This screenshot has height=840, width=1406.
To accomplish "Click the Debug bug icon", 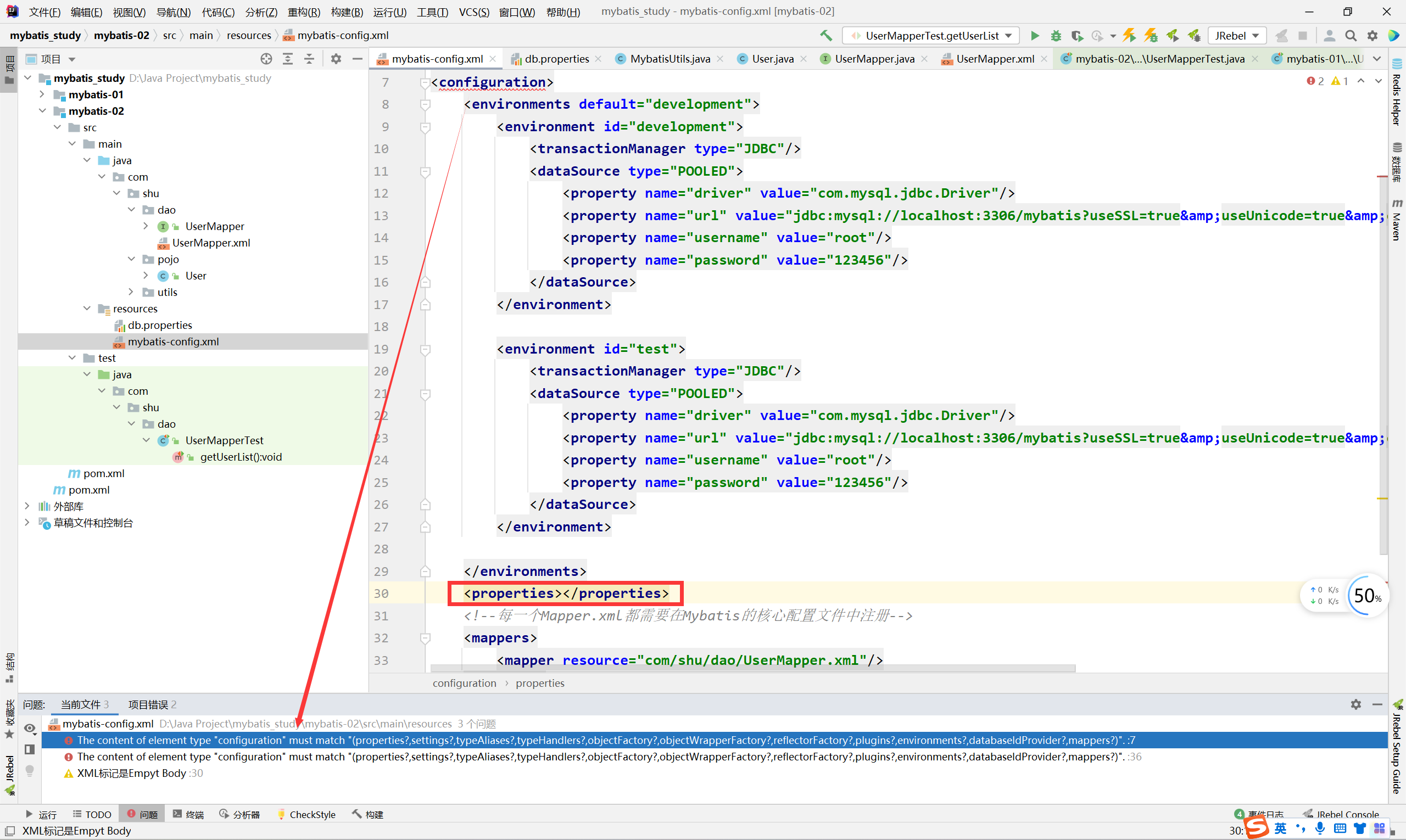I will click(1056, 36).
